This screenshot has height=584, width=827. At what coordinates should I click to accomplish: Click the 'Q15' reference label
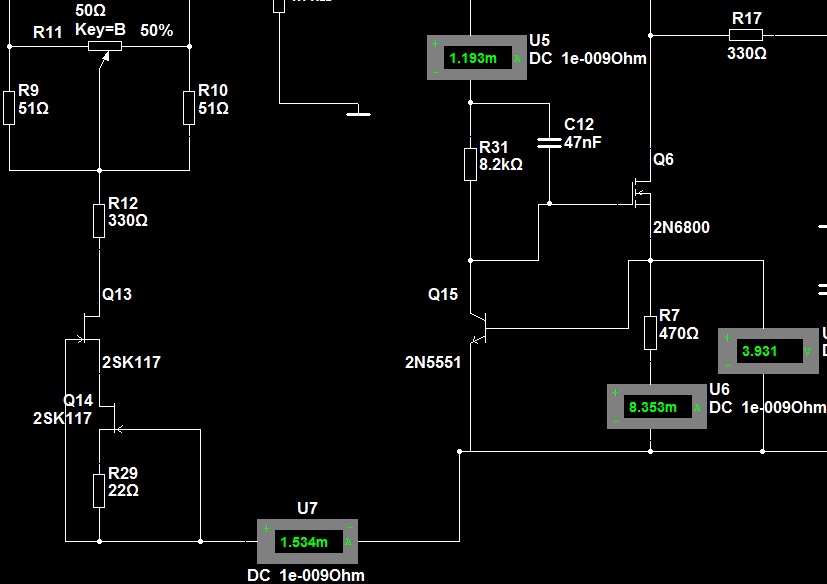[x=443, y=294]
